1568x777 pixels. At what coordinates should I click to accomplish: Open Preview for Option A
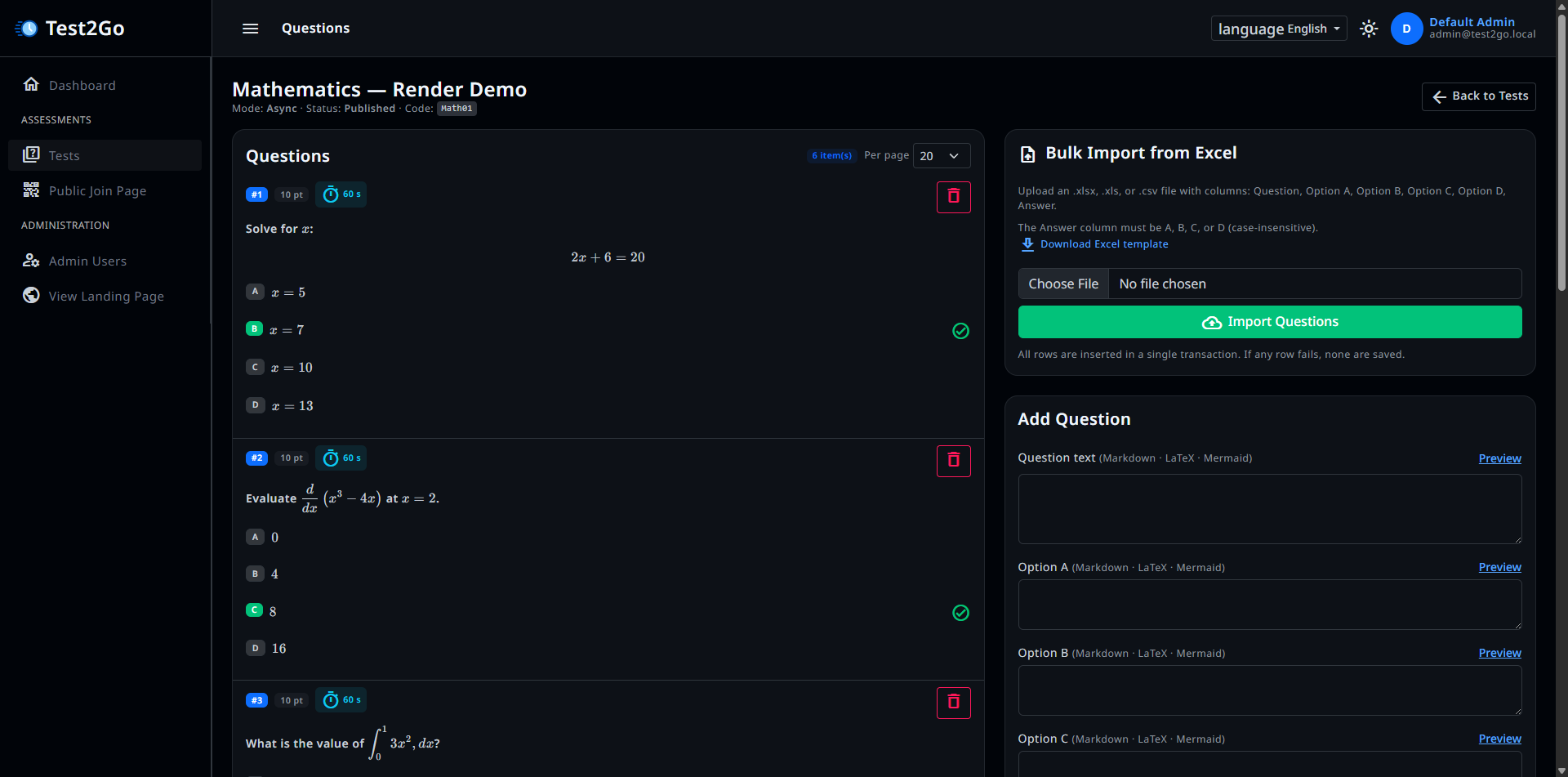(x=1499, y=567)
